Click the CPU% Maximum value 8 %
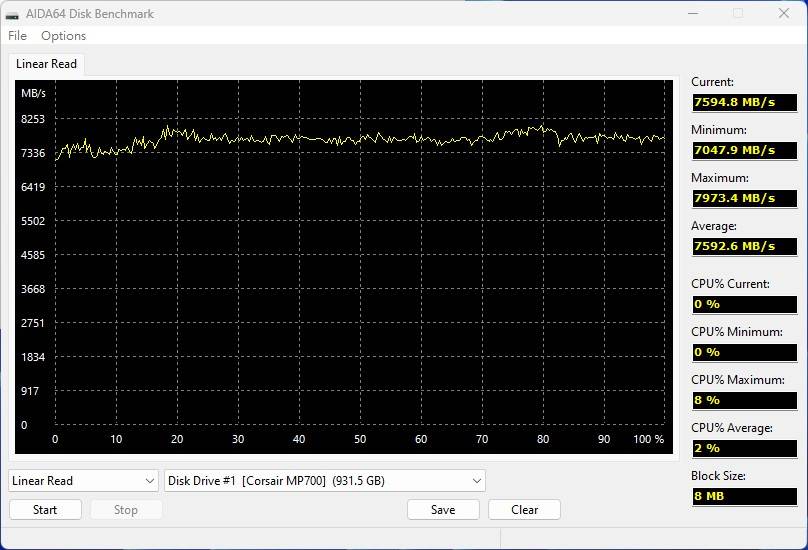 745,400
